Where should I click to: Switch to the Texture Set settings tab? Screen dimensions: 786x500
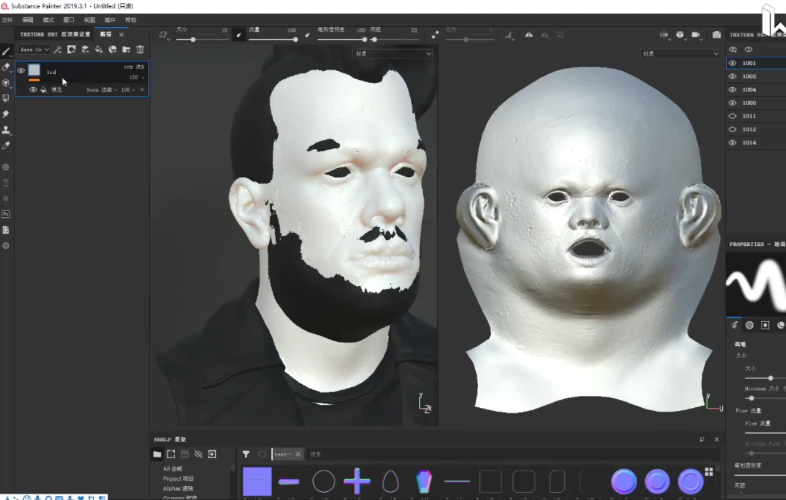tap(55, 34)
